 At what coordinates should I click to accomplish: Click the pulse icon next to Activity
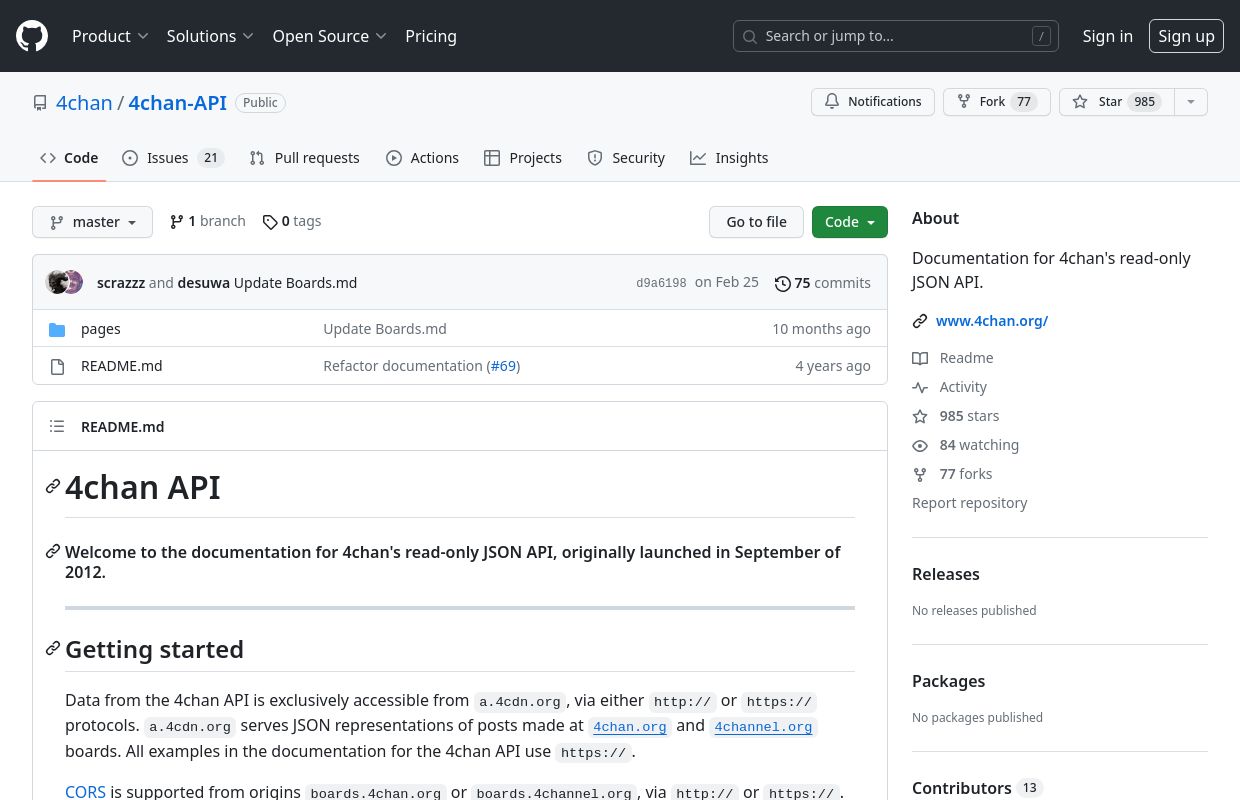click(x=920, y=387)
